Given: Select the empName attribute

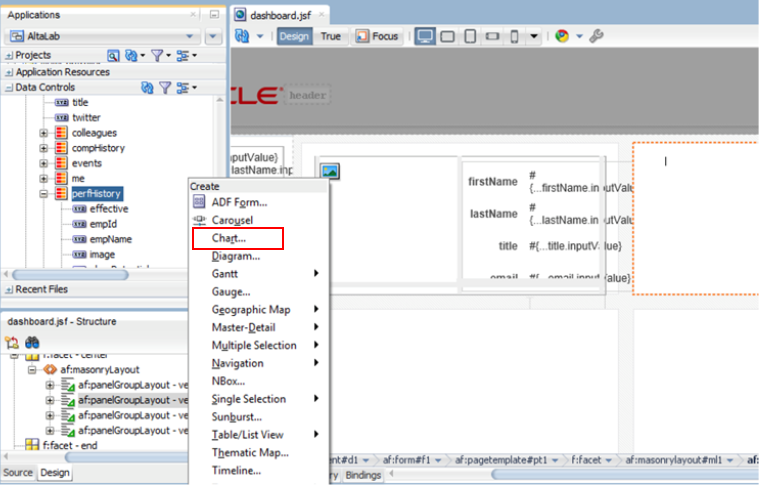Looking at the screenshot, I should (111, 239).
